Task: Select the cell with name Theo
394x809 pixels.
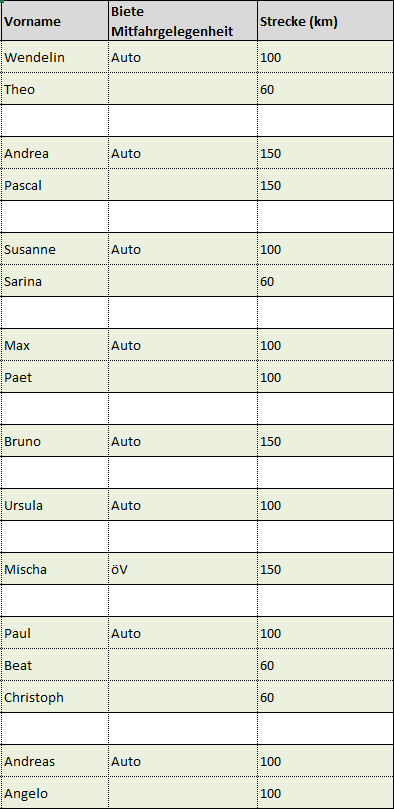Action: coord(55,89)
